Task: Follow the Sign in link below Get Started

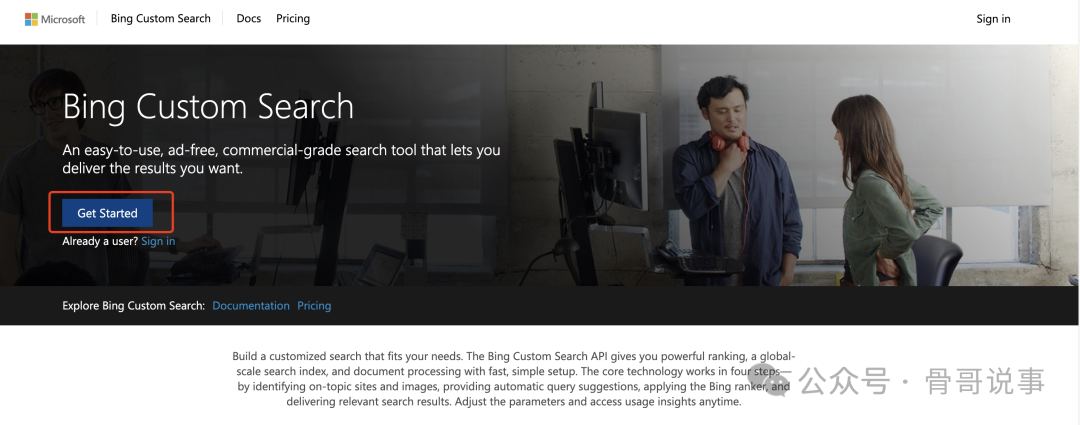Action: (158, 241)
